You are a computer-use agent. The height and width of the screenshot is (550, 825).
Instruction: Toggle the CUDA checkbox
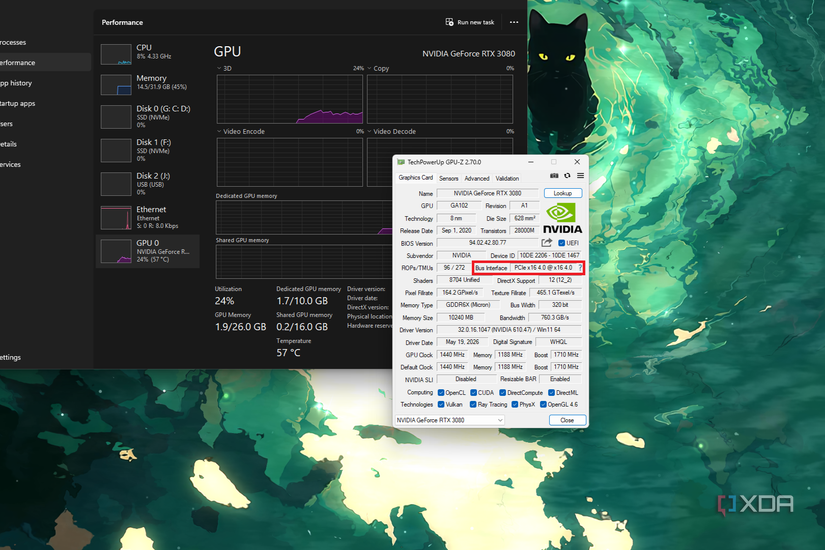tap(474, 393)
